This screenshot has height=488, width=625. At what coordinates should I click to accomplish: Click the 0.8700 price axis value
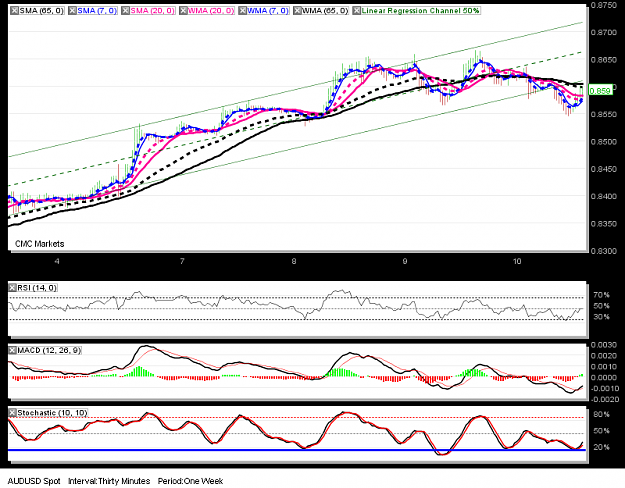[x=604, y=32]
